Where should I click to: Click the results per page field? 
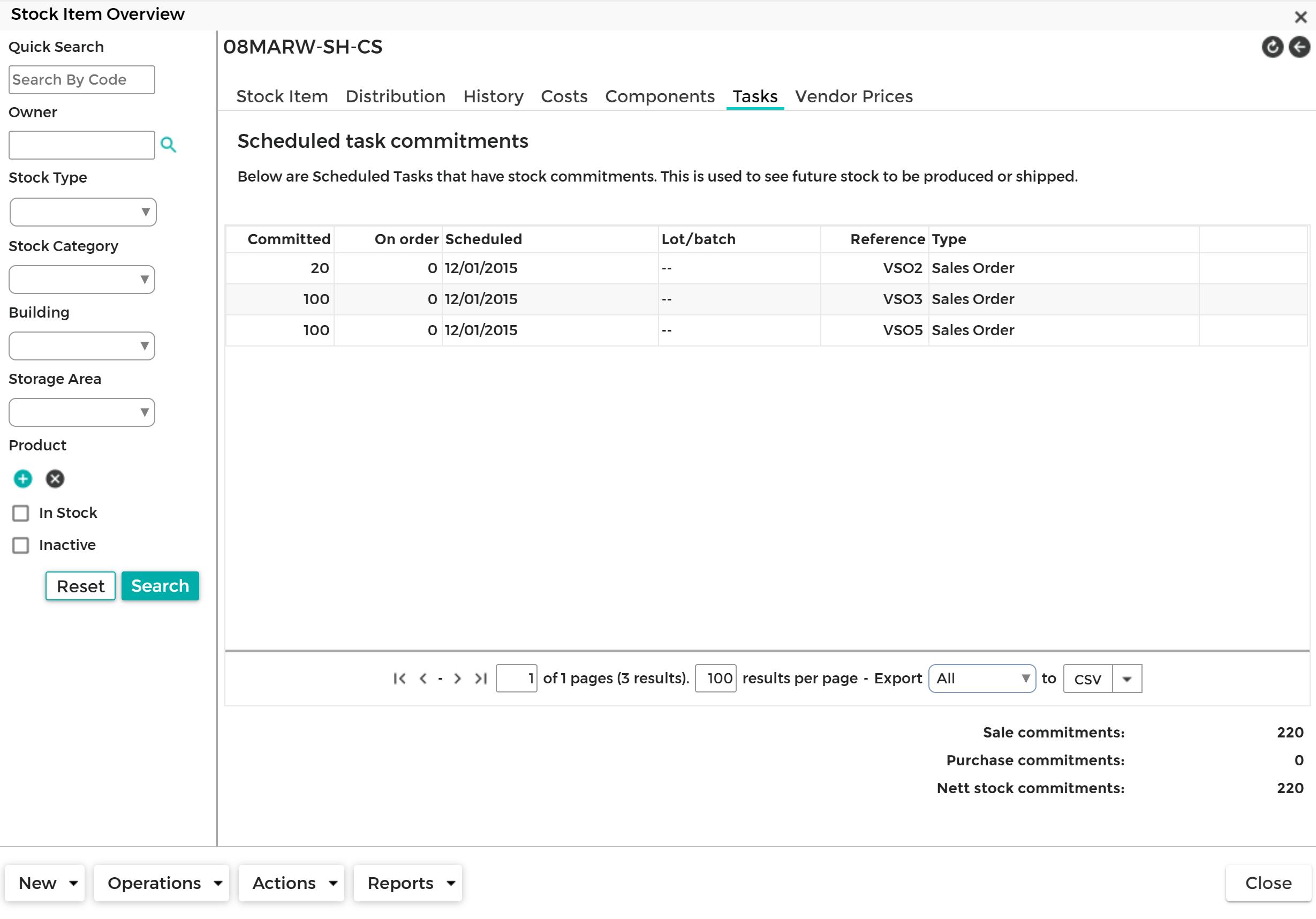coord(715,679)
